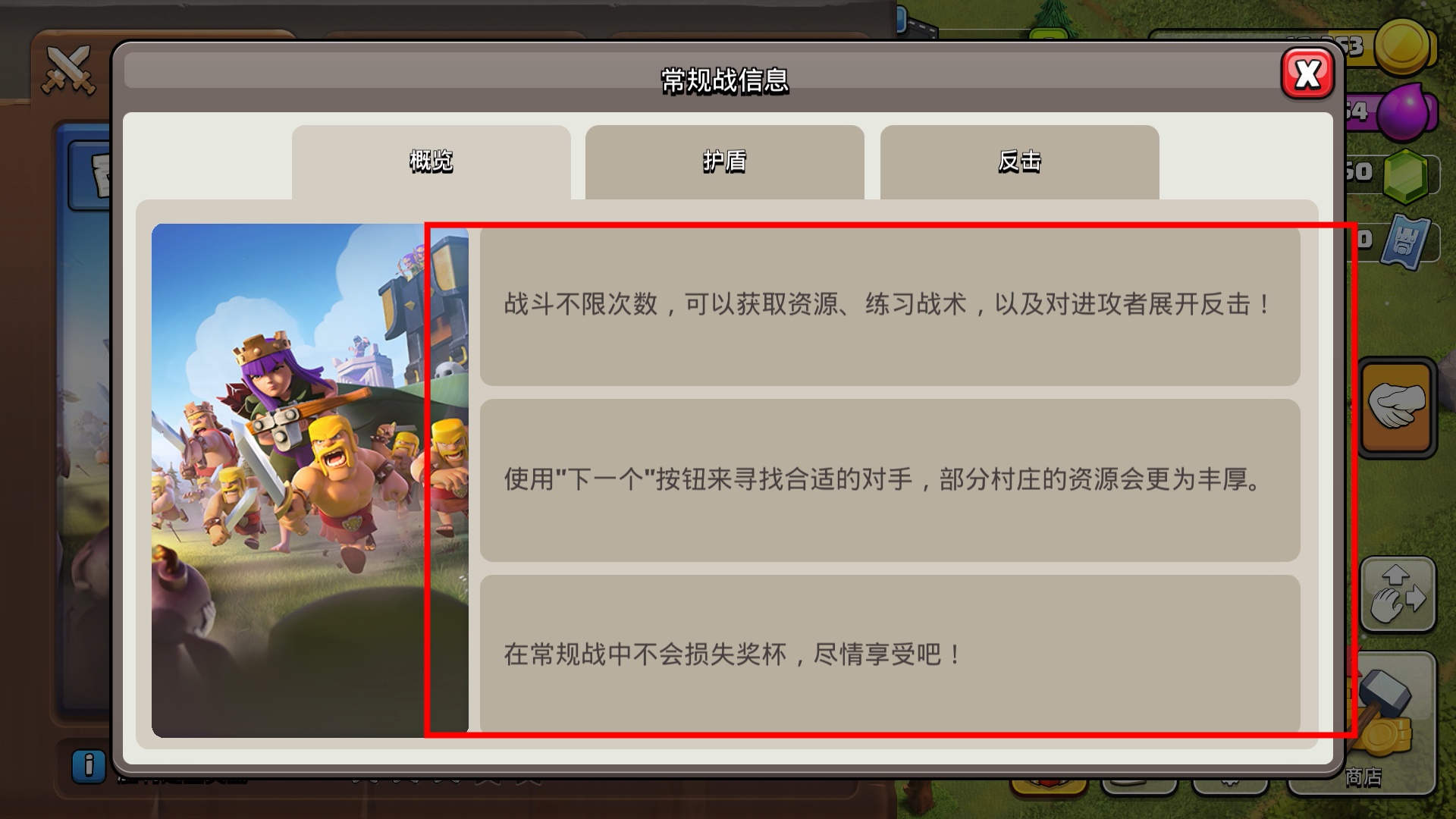This screenshot has width=1456, height=819.
Task: Click the gold coin resource icon
Action: pyautogui.click(x=1403, y=47)
